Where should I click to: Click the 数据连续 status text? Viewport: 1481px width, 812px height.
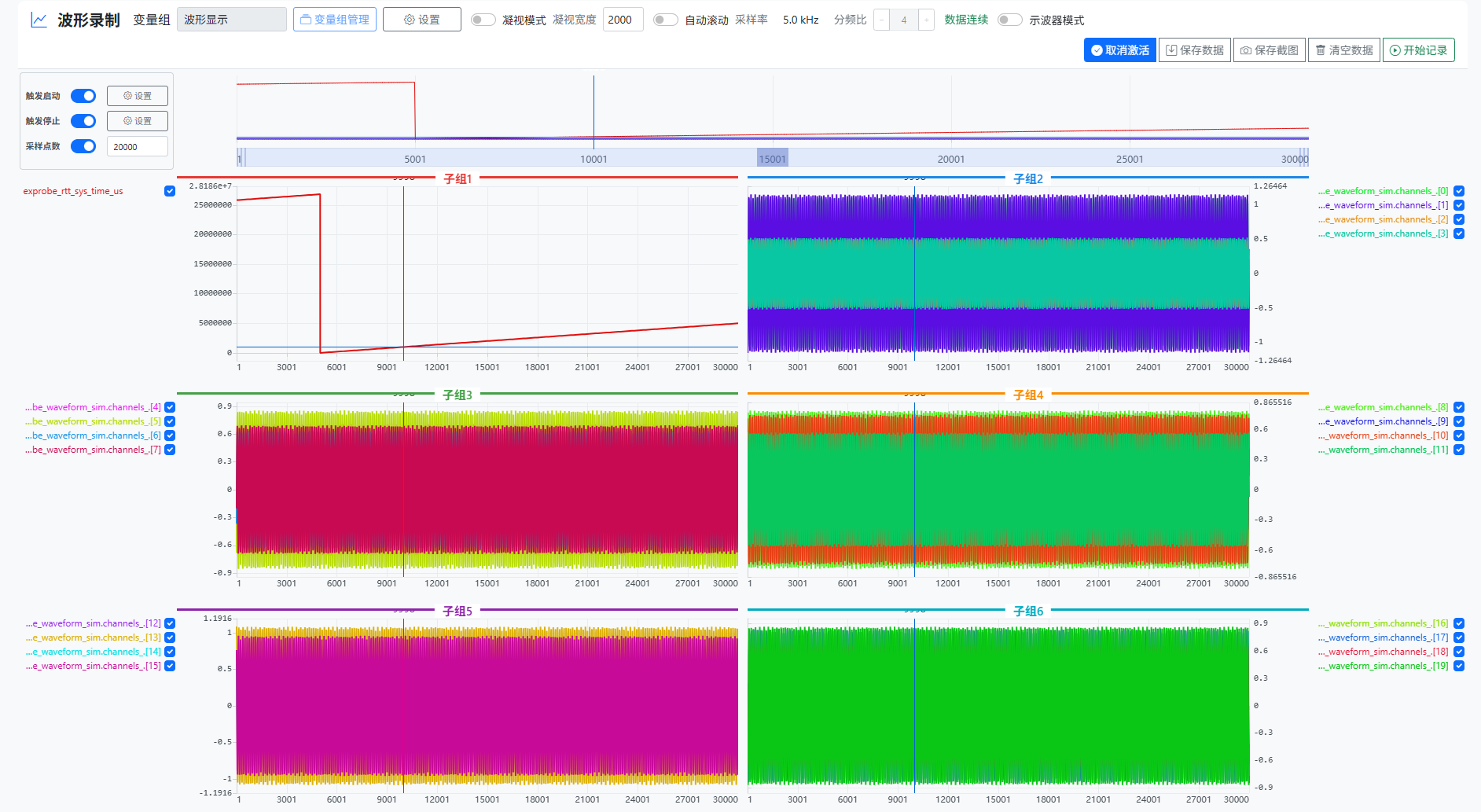click(x=966, y=20)
